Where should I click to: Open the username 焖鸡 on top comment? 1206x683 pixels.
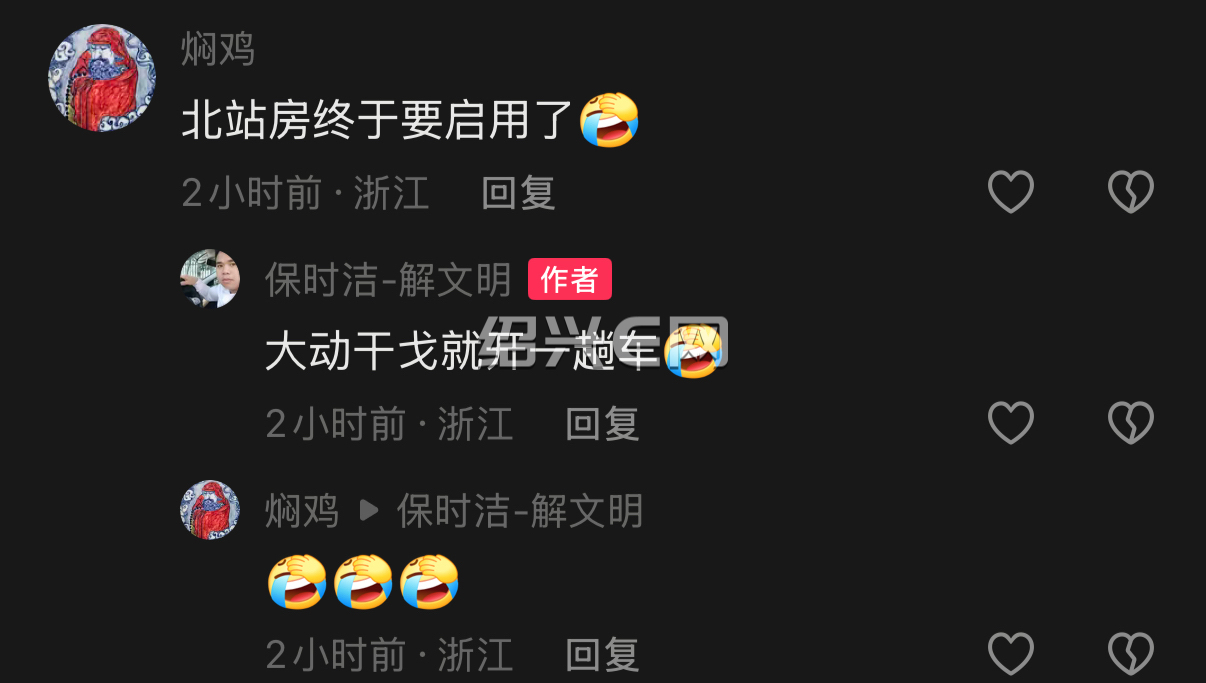[x=218, y=49]
